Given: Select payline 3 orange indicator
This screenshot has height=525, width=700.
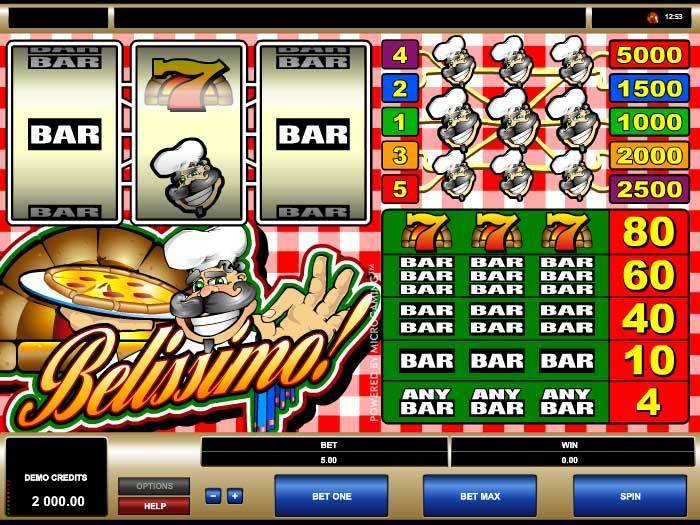Looking at the screenshot, I should (x=400, y=155).
